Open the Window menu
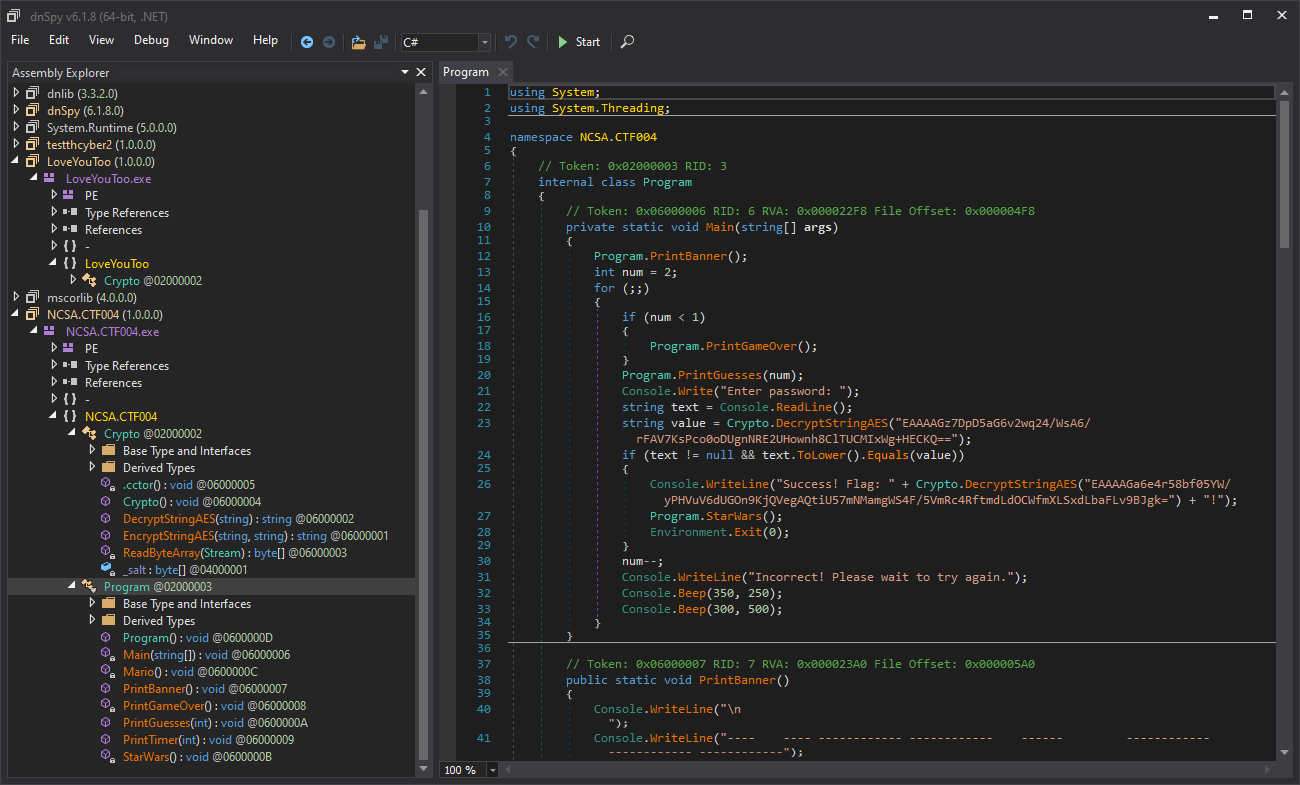 coord(211,40)
